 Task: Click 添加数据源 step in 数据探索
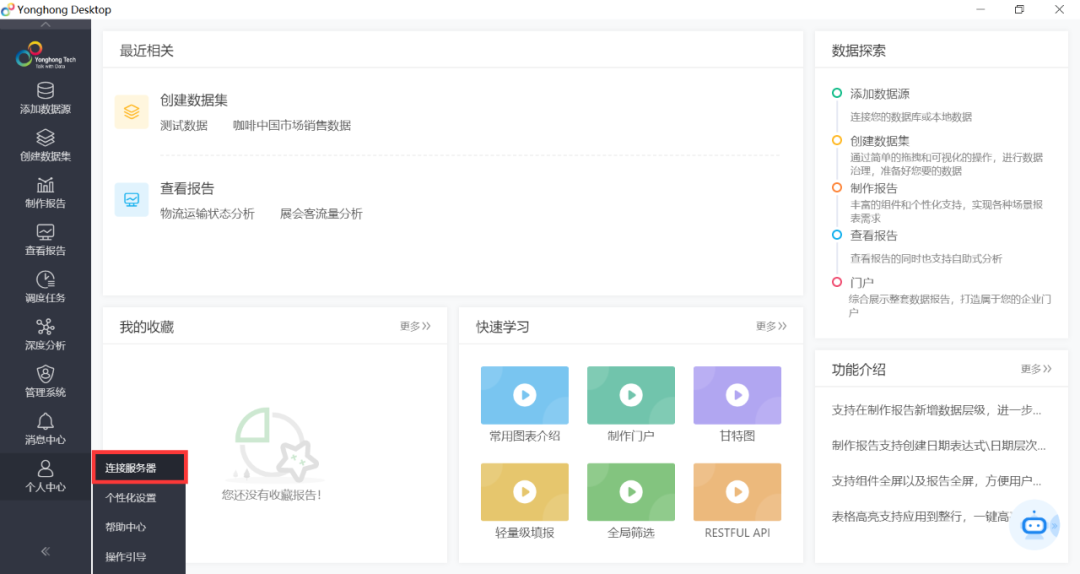pos(880,94)
